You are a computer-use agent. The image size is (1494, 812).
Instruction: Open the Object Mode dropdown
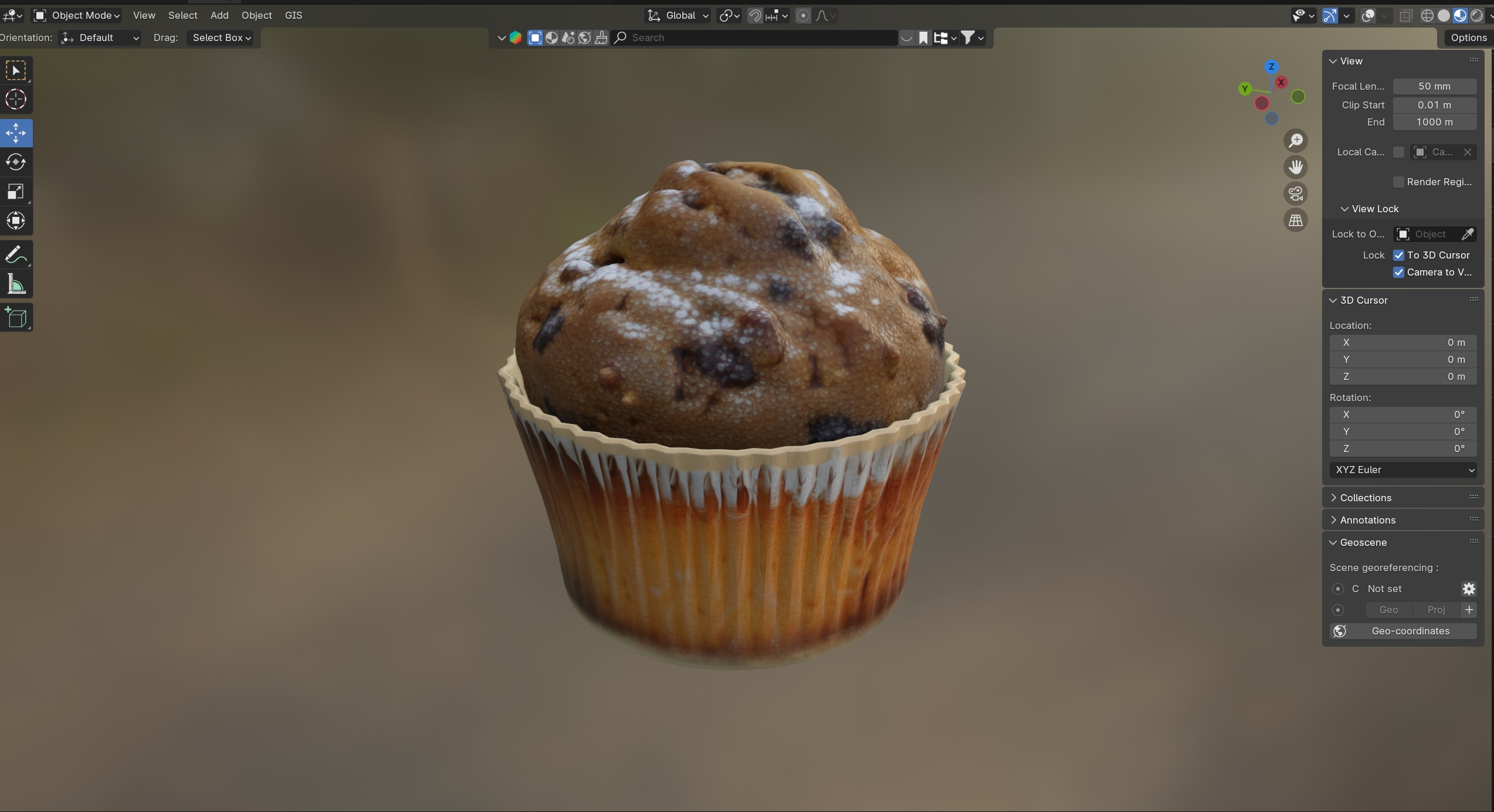point(77,15)
